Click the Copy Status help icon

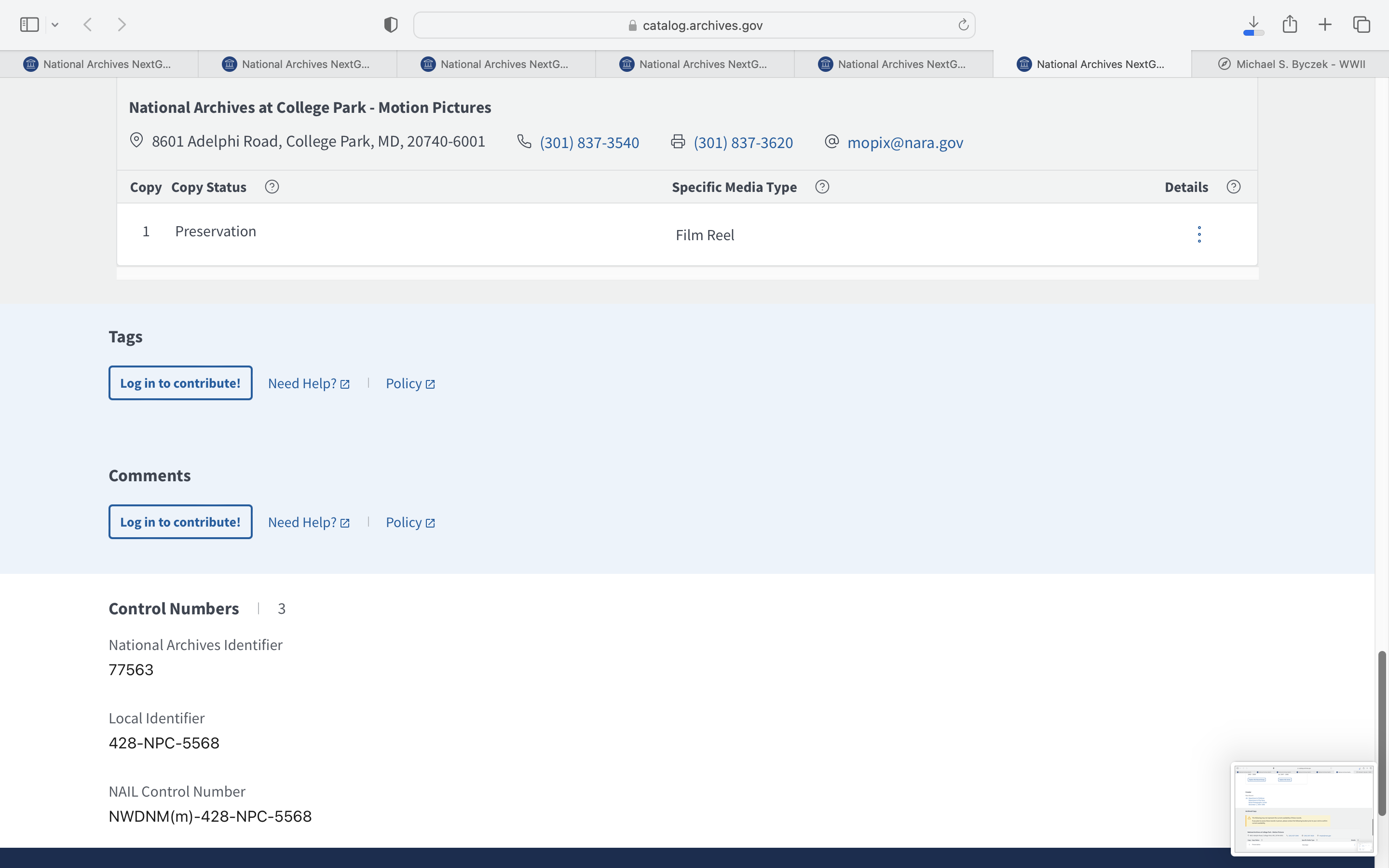tap(272, 187)
